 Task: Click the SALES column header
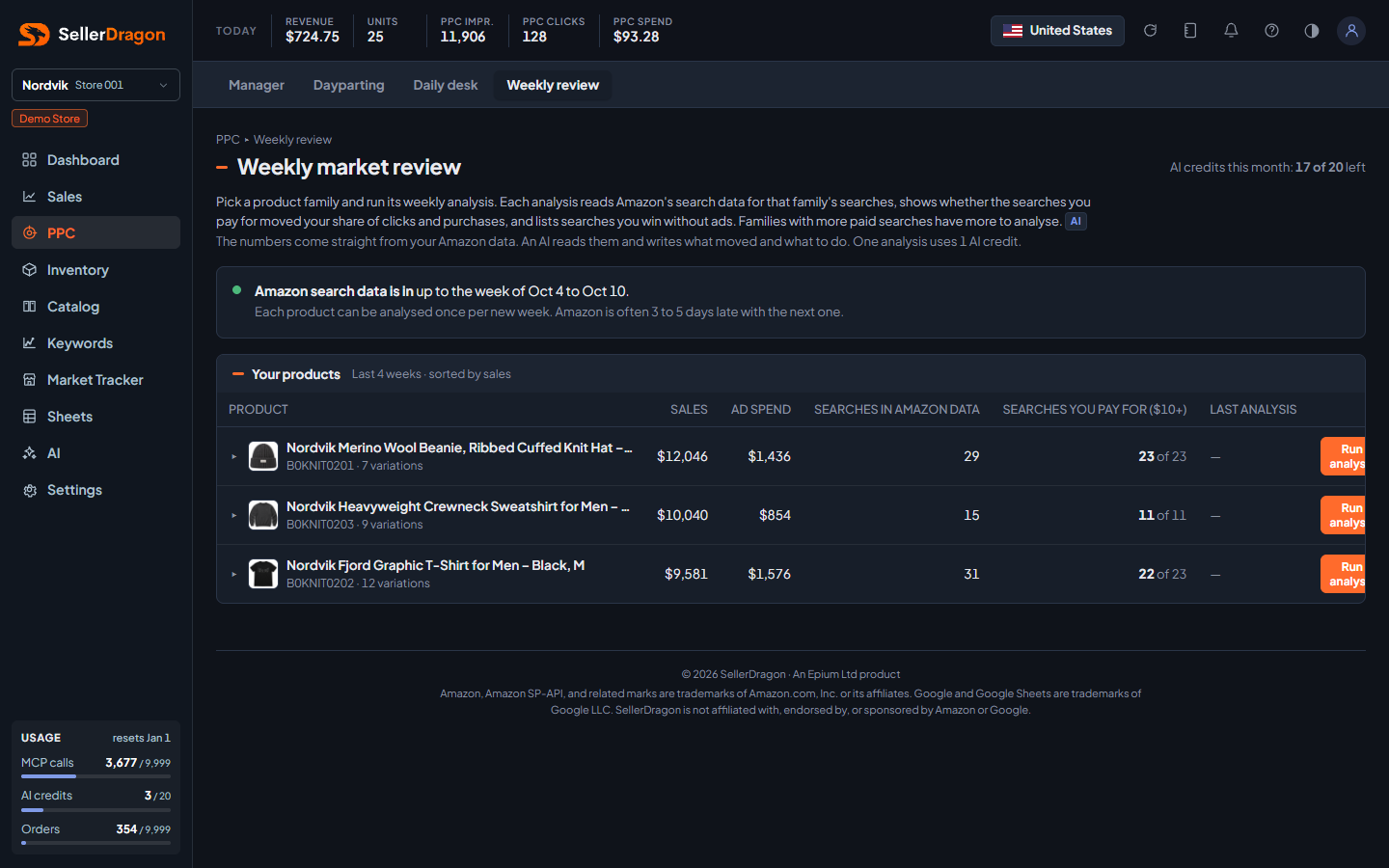pyautogui.click(x=689, y=410)
